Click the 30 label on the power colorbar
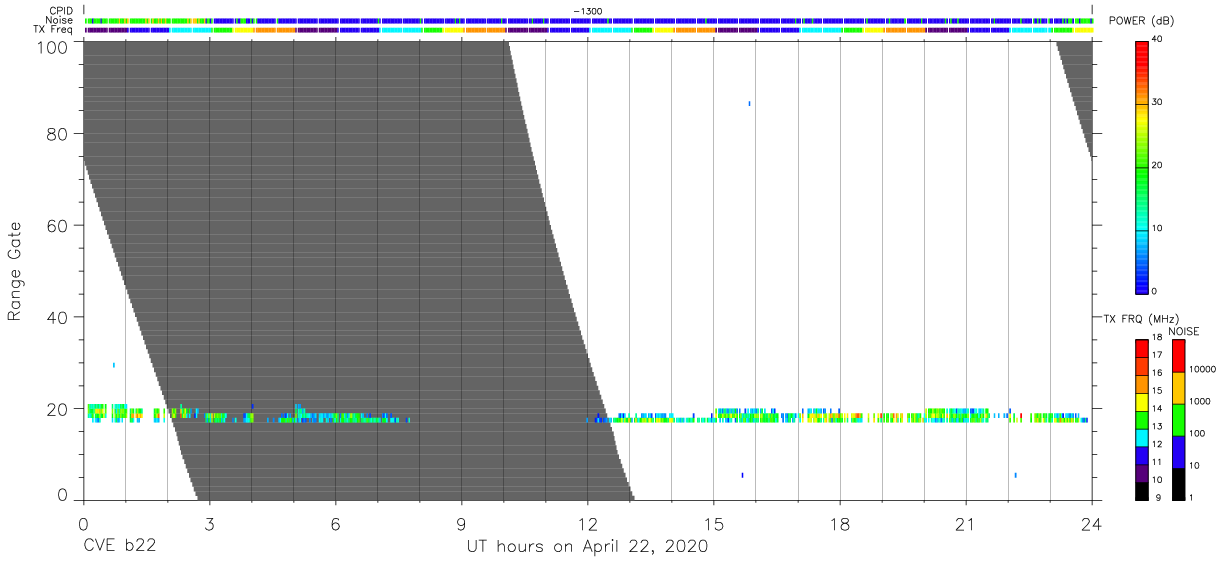 tap(1158, 102)
